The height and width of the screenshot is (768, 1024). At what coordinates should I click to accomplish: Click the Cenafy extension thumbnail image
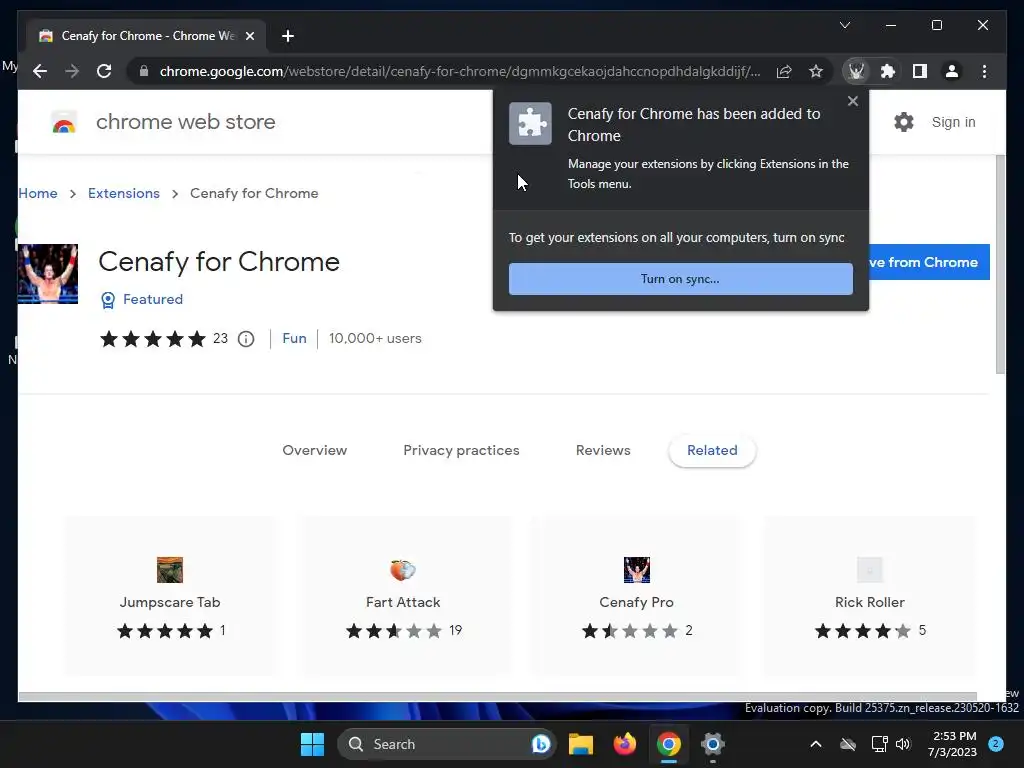click(48, 274)
